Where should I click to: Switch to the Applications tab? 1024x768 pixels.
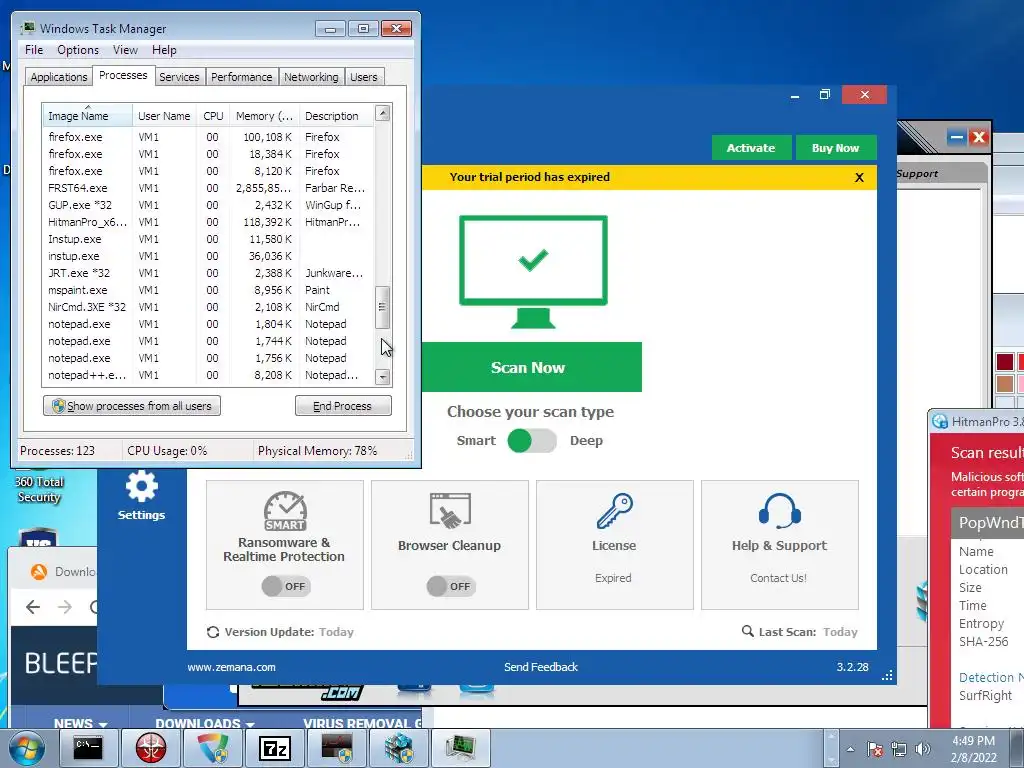(59, 77)
